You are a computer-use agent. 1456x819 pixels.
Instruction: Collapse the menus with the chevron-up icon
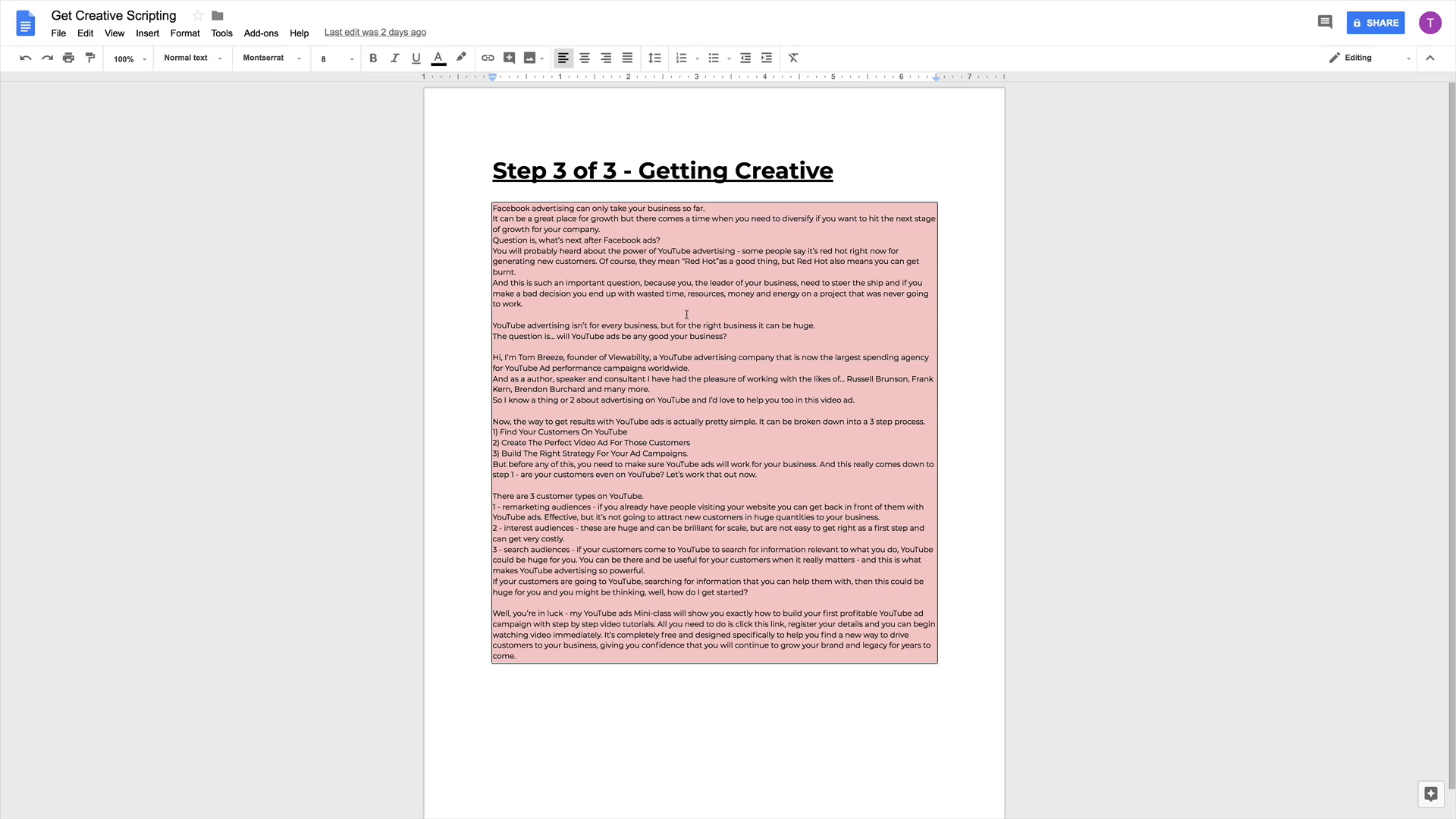pos(1430,58)
